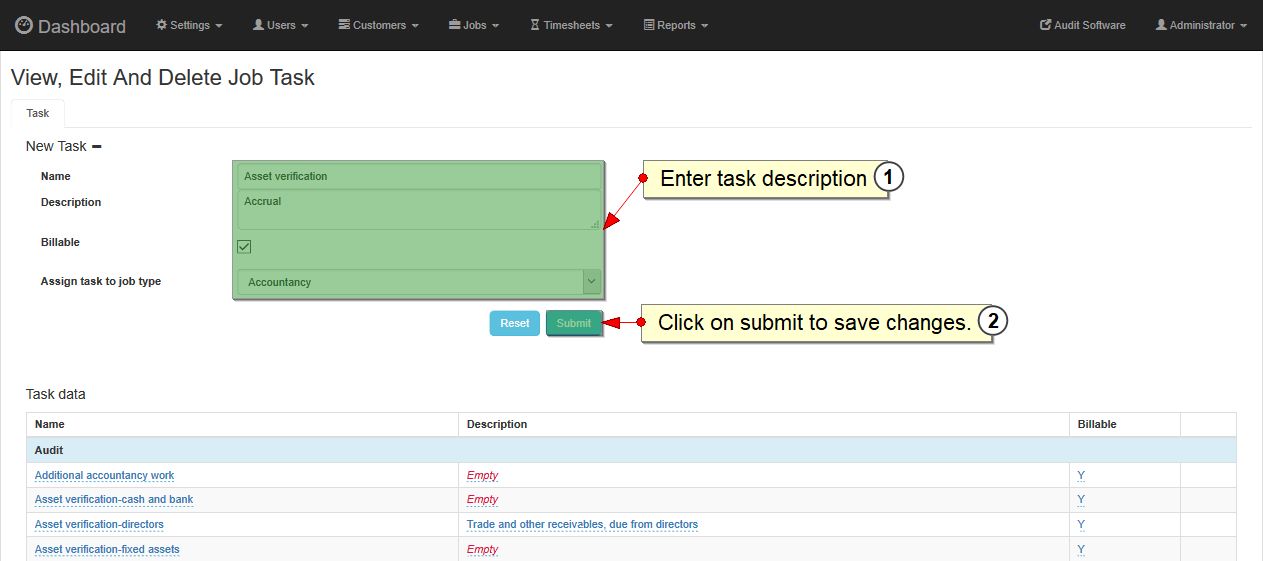Image resolution: width=1263 pixels, height=561 pixels.
Task: Click the Users person icon
Action: point(258,25)
